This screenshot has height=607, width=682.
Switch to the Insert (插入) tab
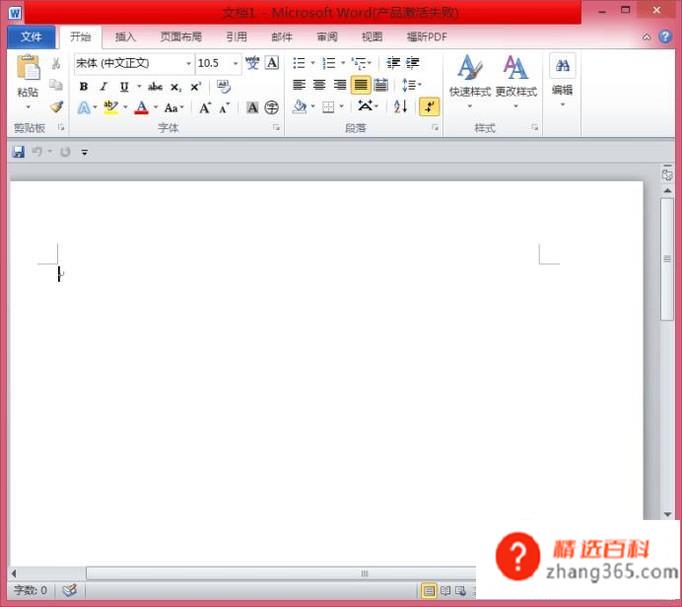pyautogui.click(x=125, y=37)
